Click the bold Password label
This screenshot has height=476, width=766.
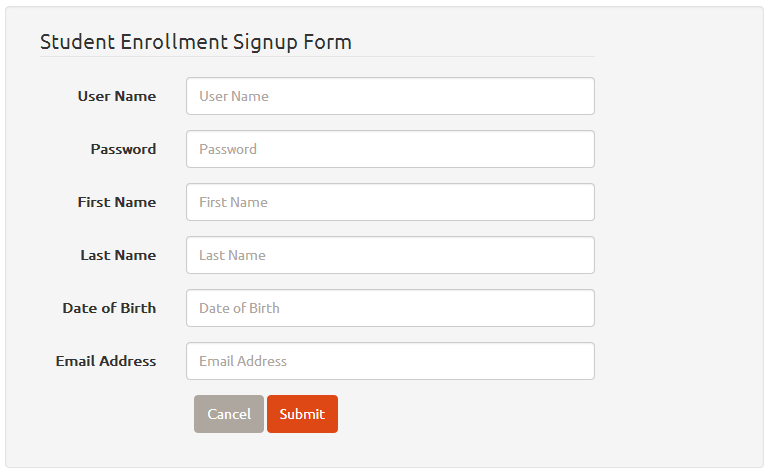pos(123,149)
